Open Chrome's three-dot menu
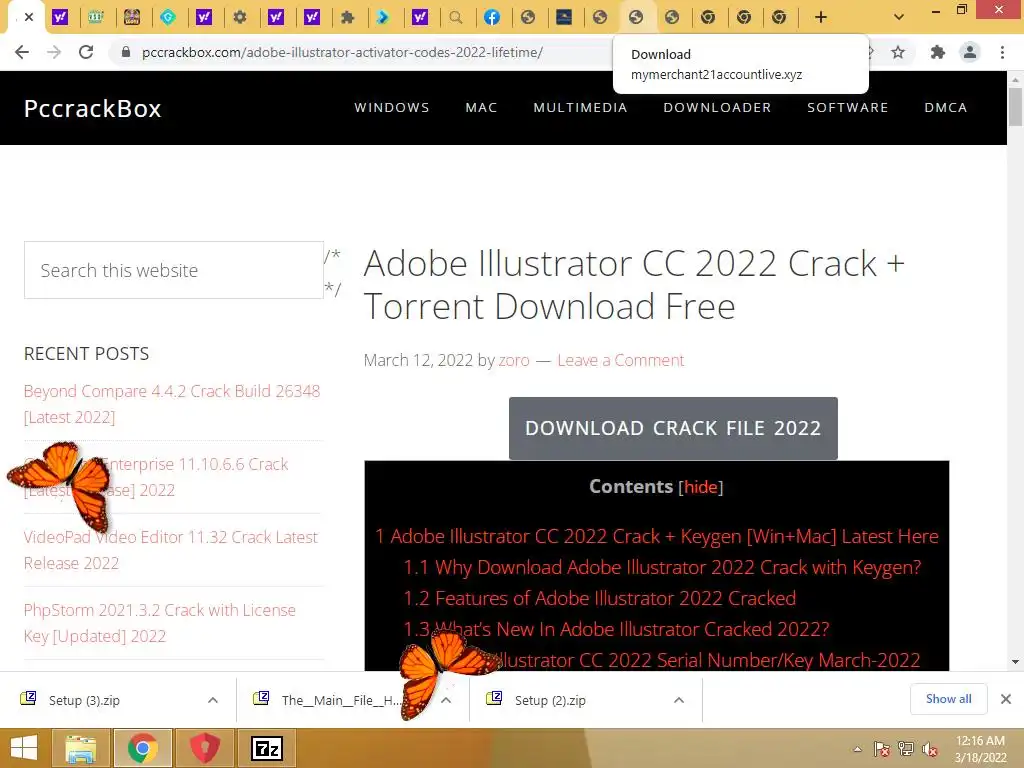 1002,52
